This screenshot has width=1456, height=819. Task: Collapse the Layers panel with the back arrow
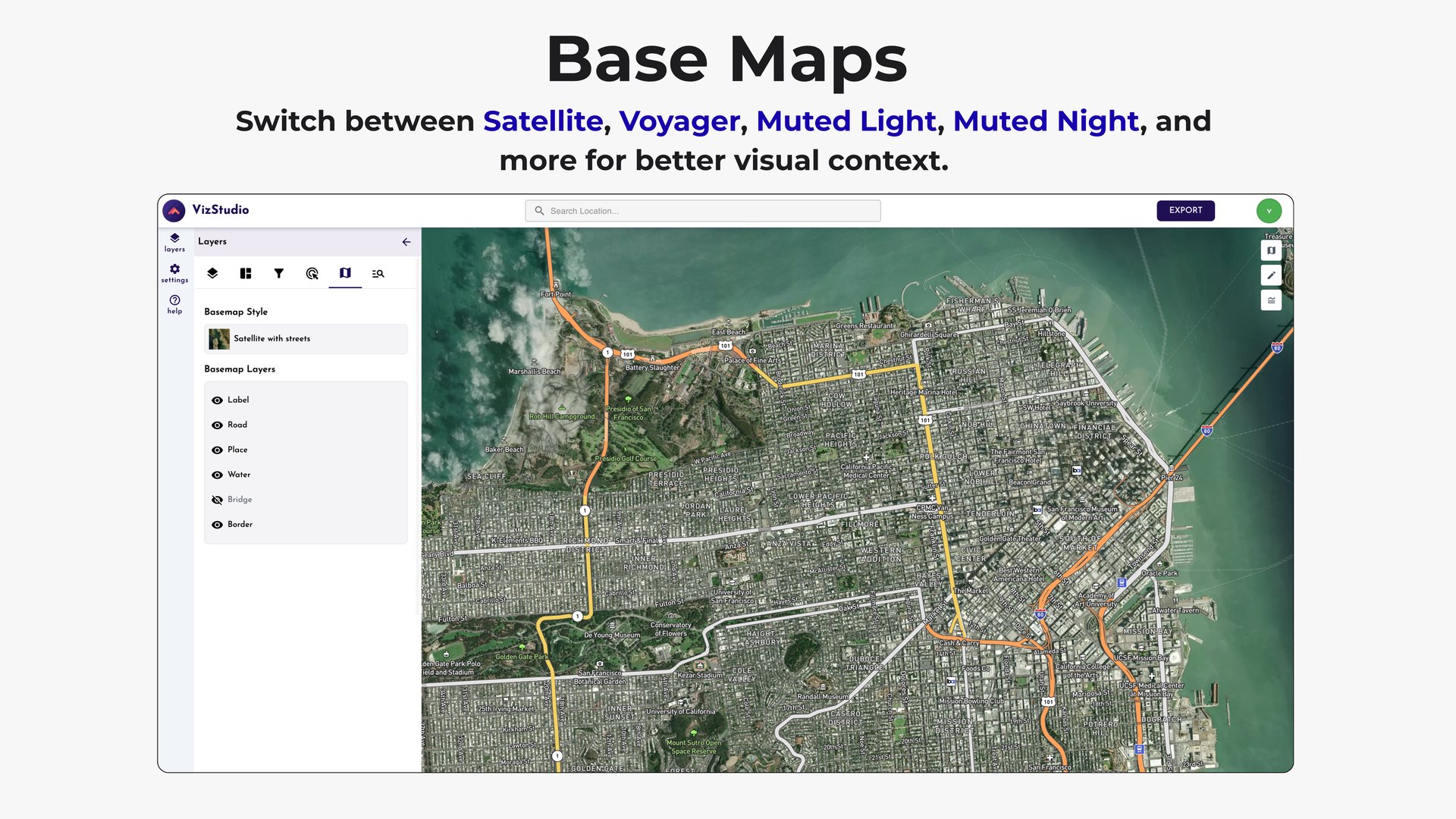(x=406, y=242)
